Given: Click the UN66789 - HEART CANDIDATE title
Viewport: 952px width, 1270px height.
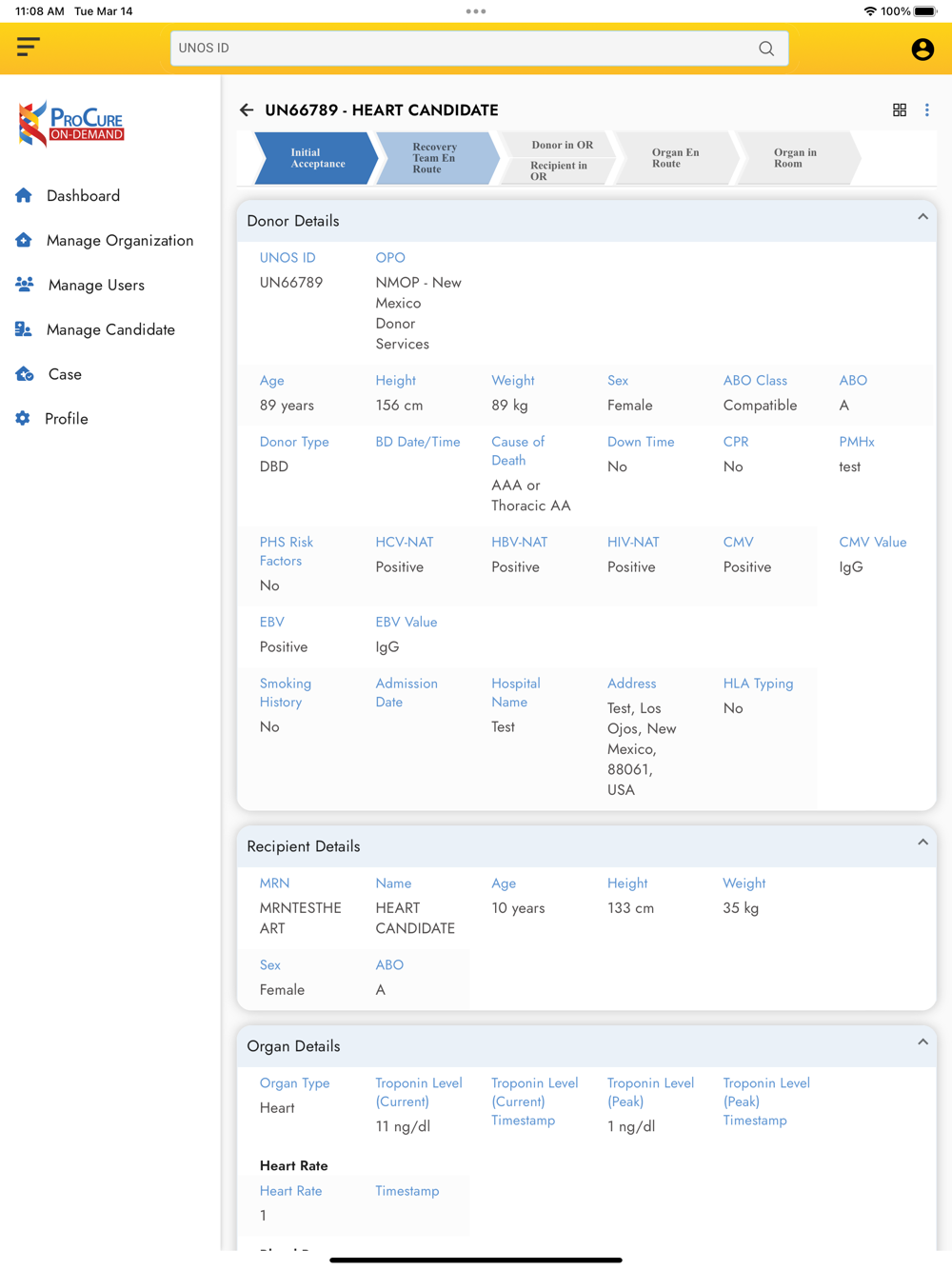Looking at the screenshot, I should click(382, 110).
